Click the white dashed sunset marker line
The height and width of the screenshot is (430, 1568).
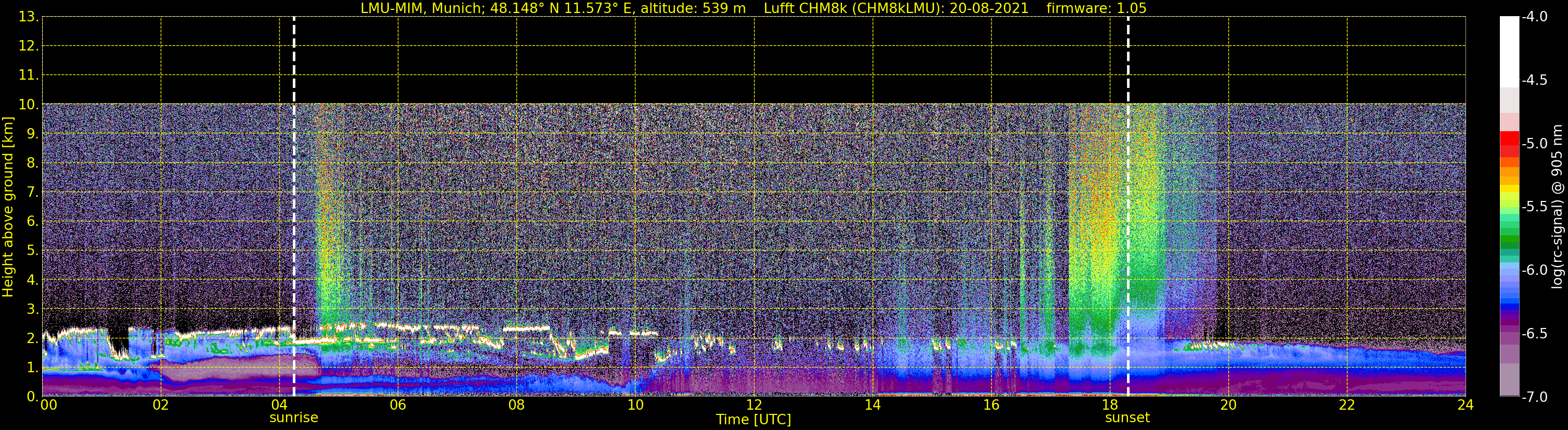pos(1128,207)
